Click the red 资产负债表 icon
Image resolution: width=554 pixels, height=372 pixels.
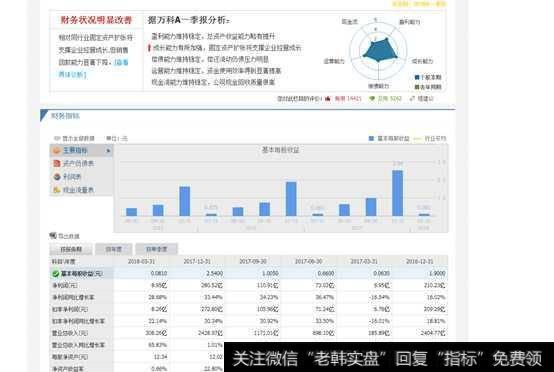tap(57, 164)
